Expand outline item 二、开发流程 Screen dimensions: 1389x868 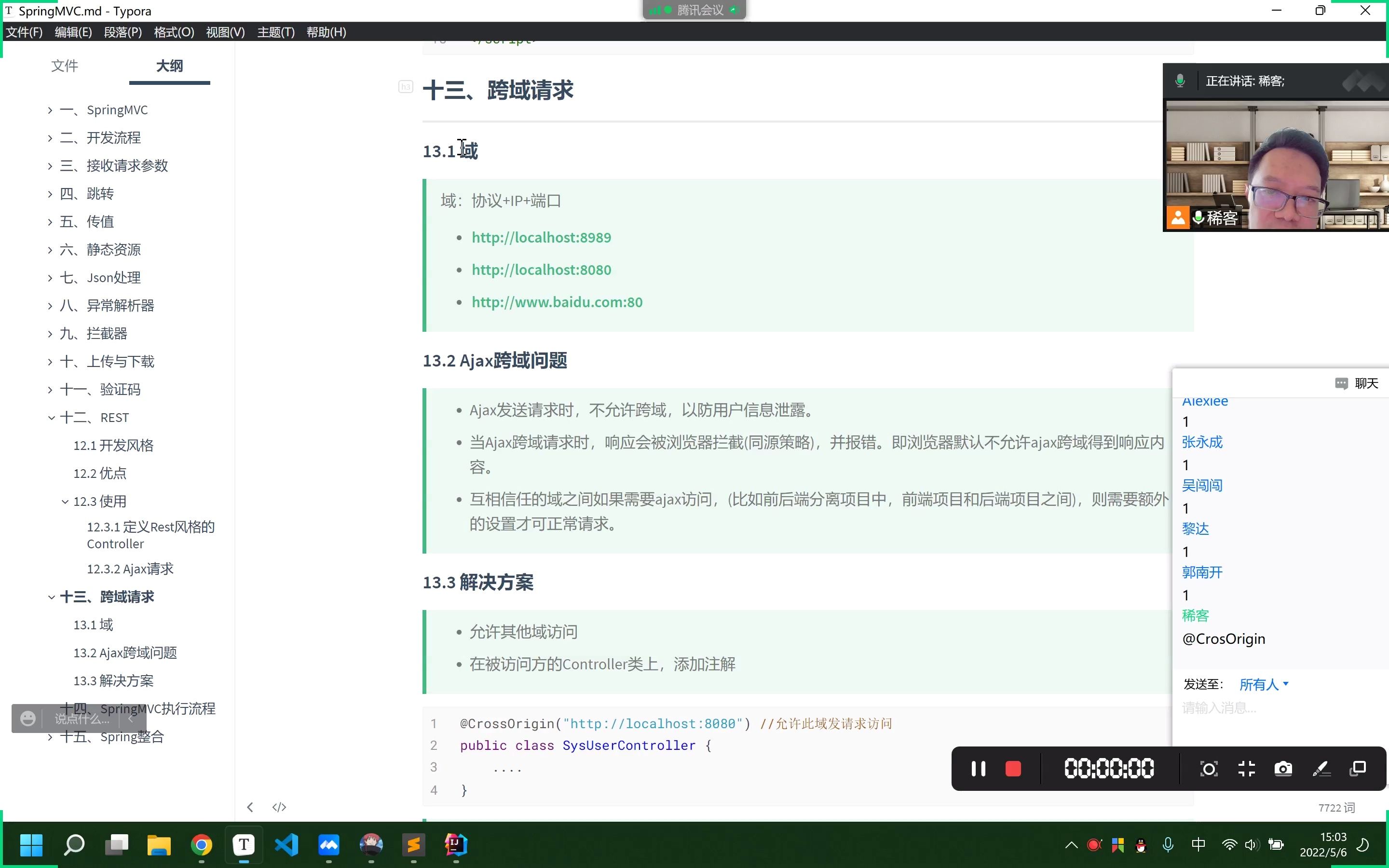pyautogui.click(x=50, y=138)
